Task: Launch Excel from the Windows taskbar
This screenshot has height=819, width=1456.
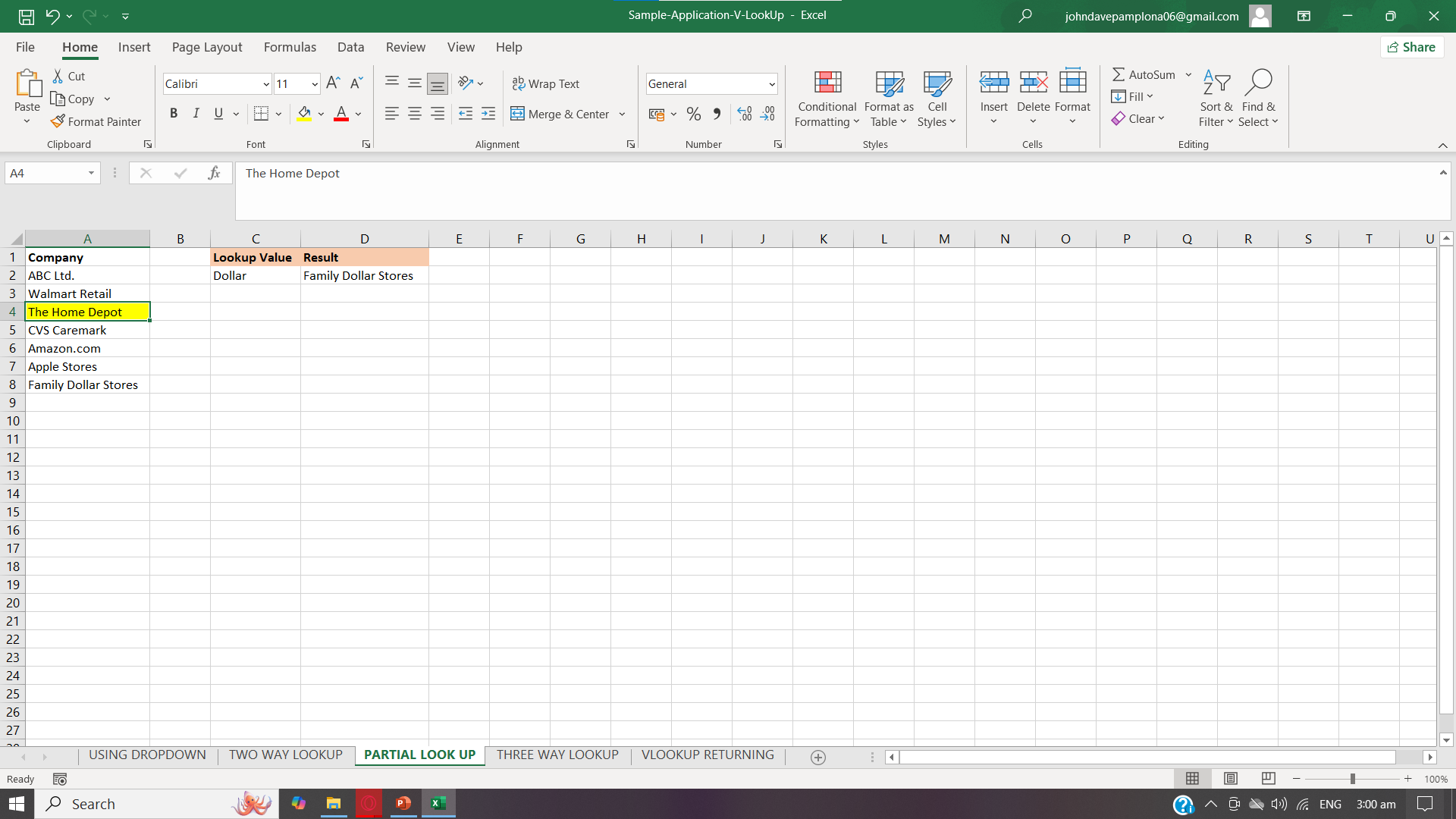Action: pos(438,803)
